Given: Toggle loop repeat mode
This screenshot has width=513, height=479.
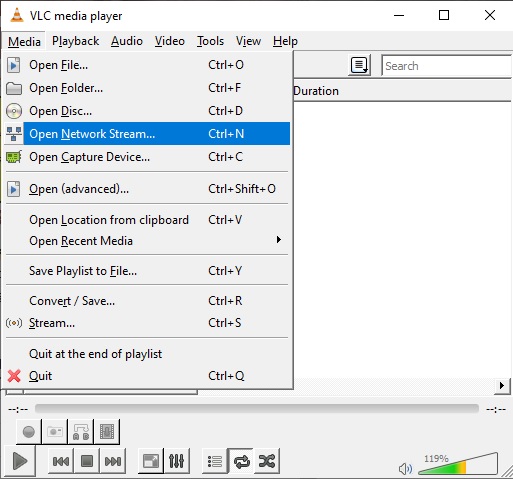Looking at the screenshot, I should (241, 461).
